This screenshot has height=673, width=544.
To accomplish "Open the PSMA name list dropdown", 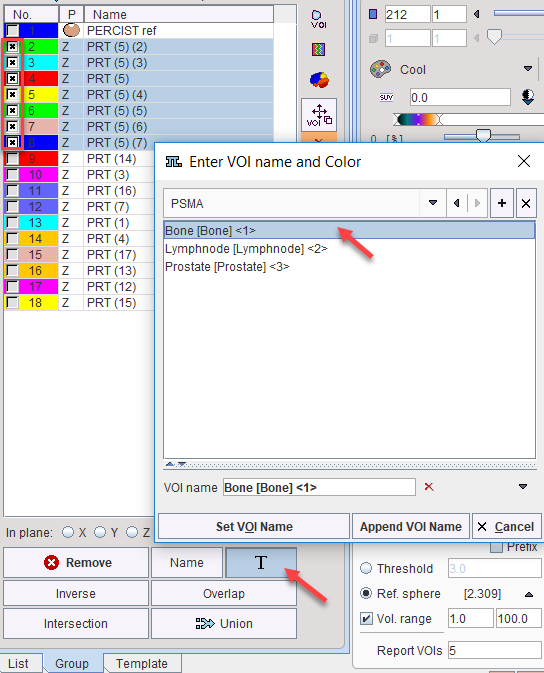I will click(x=433, y=203).
